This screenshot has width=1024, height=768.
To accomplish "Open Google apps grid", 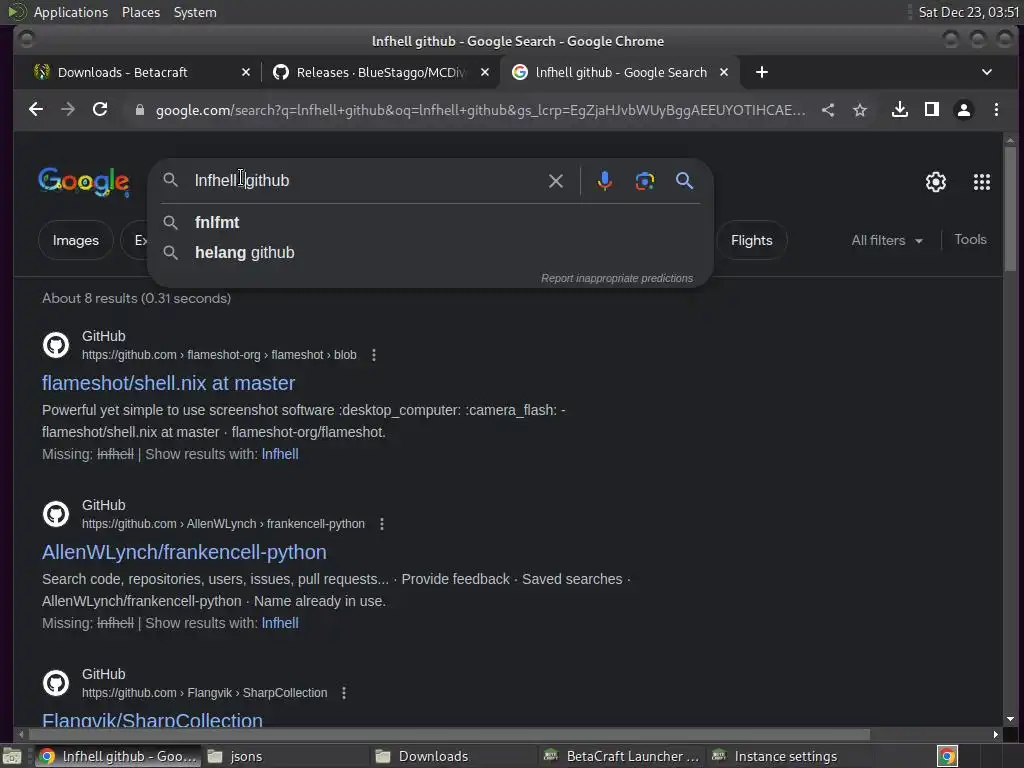I will tap(982, 182).
